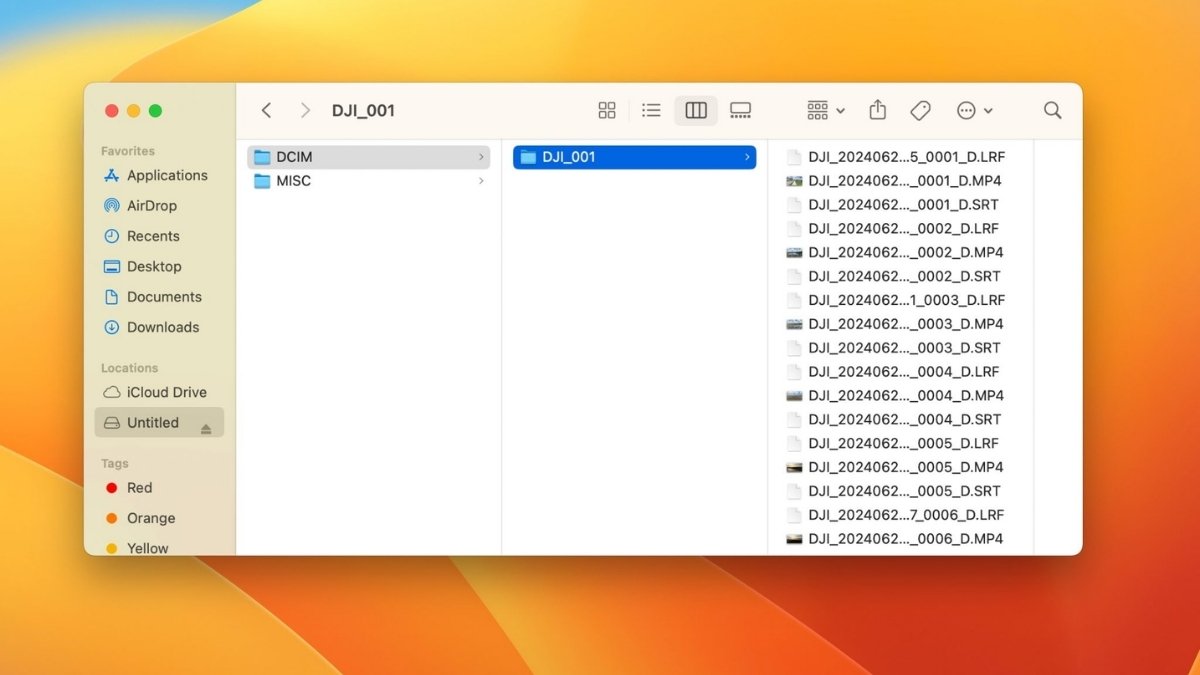Select the DCIM folder

tap(369, 157)
